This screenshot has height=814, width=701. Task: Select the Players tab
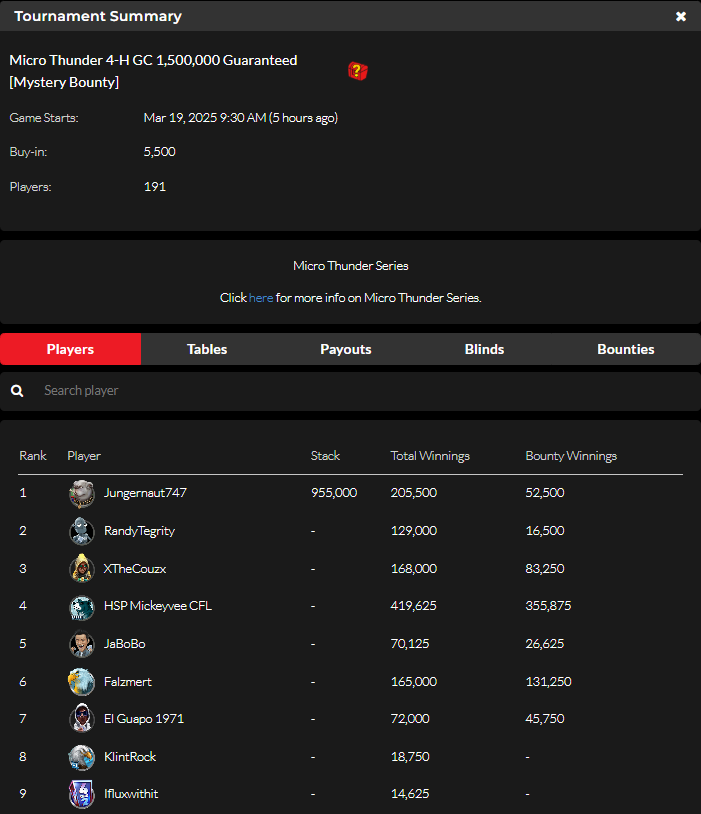coord(70,349)
